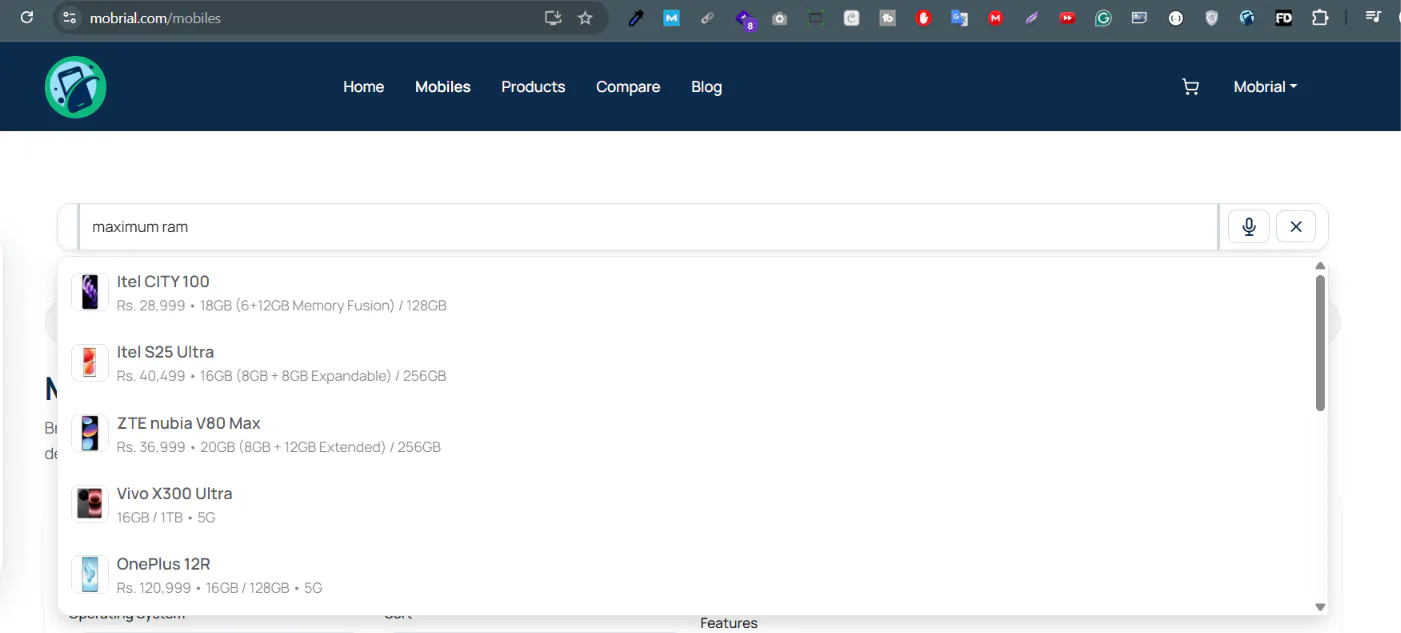
Task: Open the Blog nav link
Action: [707, 87]
